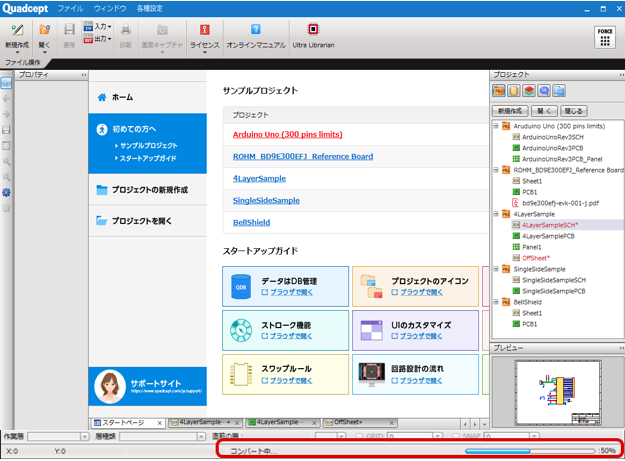Toggle the SNAP checkbox in the bottom bar
The height and width of the screenshot is (461, 625).
click(456, 437)
